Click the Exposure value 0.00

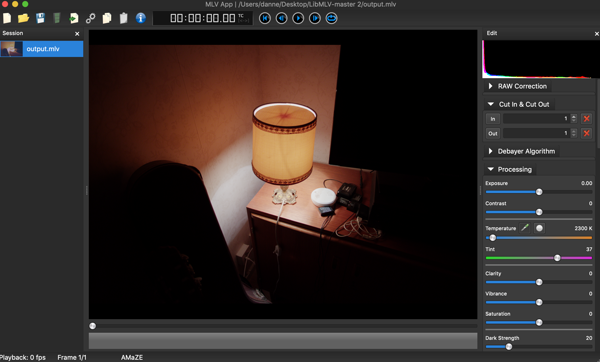[587, 183]
